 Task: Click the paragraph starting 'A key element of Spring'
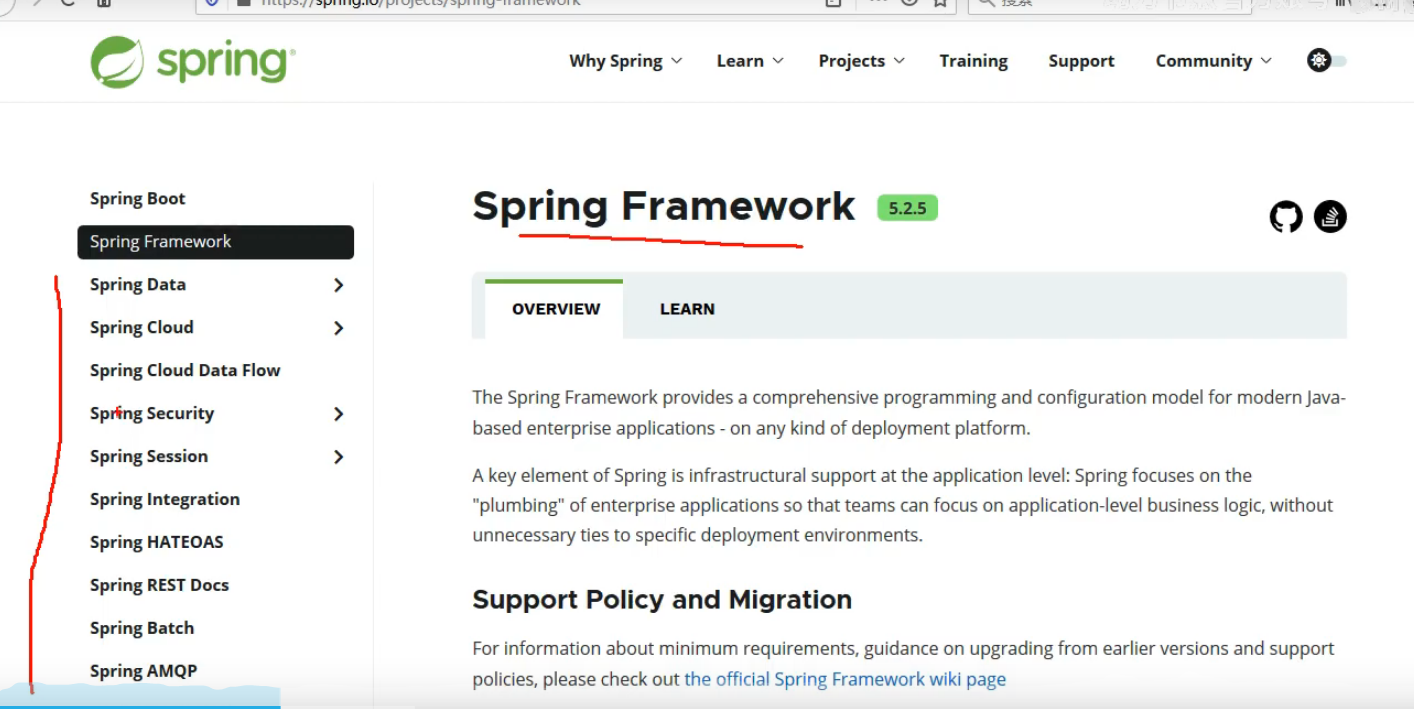(x=903, y=505)
